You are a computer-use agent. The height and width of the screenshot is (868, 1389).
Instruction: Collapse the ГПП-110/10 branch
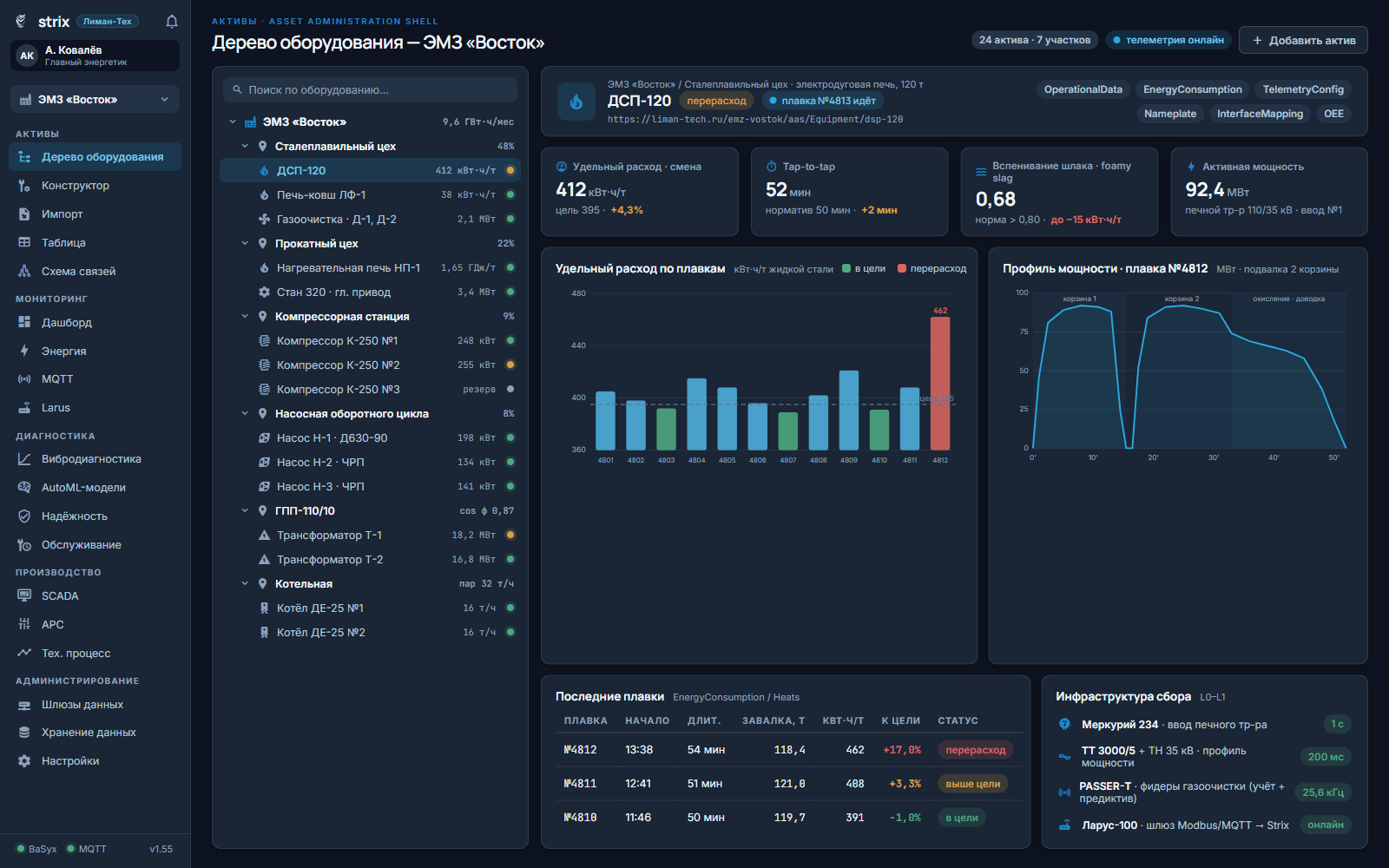click(245, 511)
